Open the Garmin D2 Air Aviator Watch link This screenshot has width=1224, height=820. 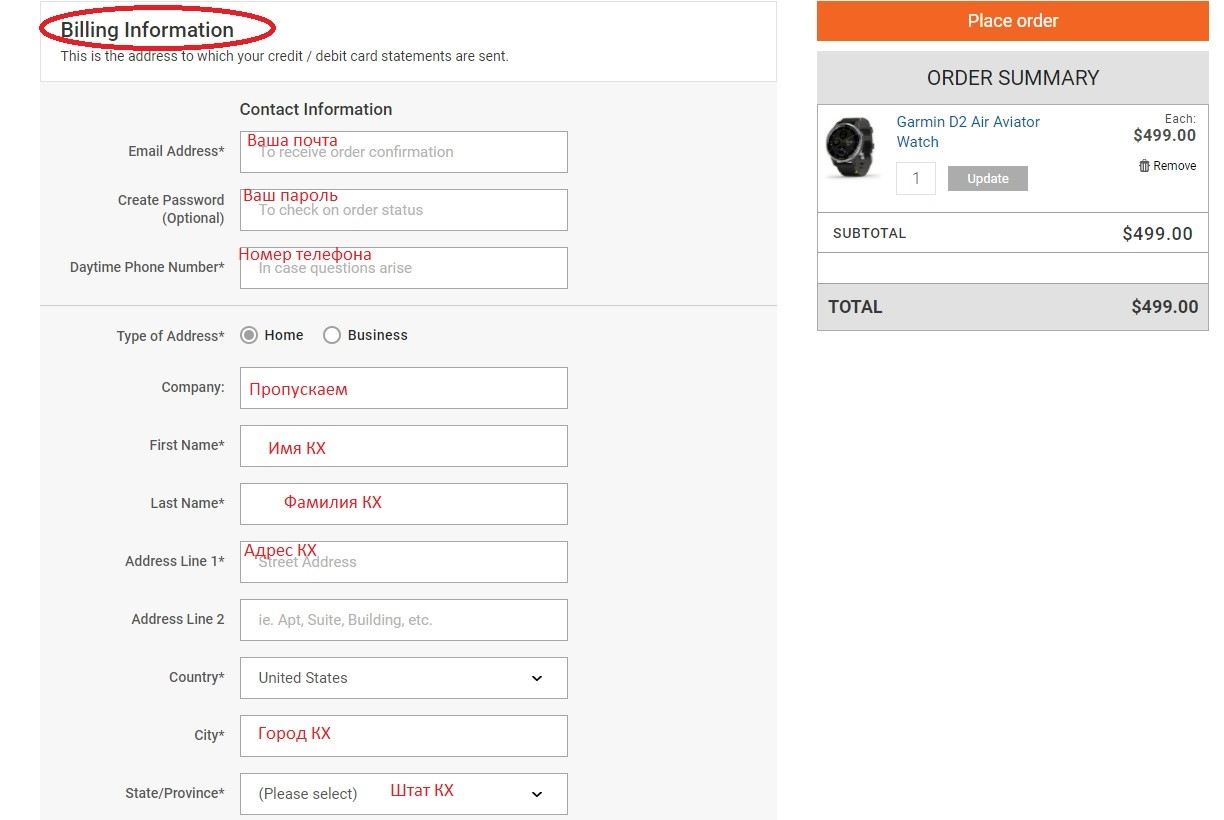pyautogui.click(x=967, y=132)
